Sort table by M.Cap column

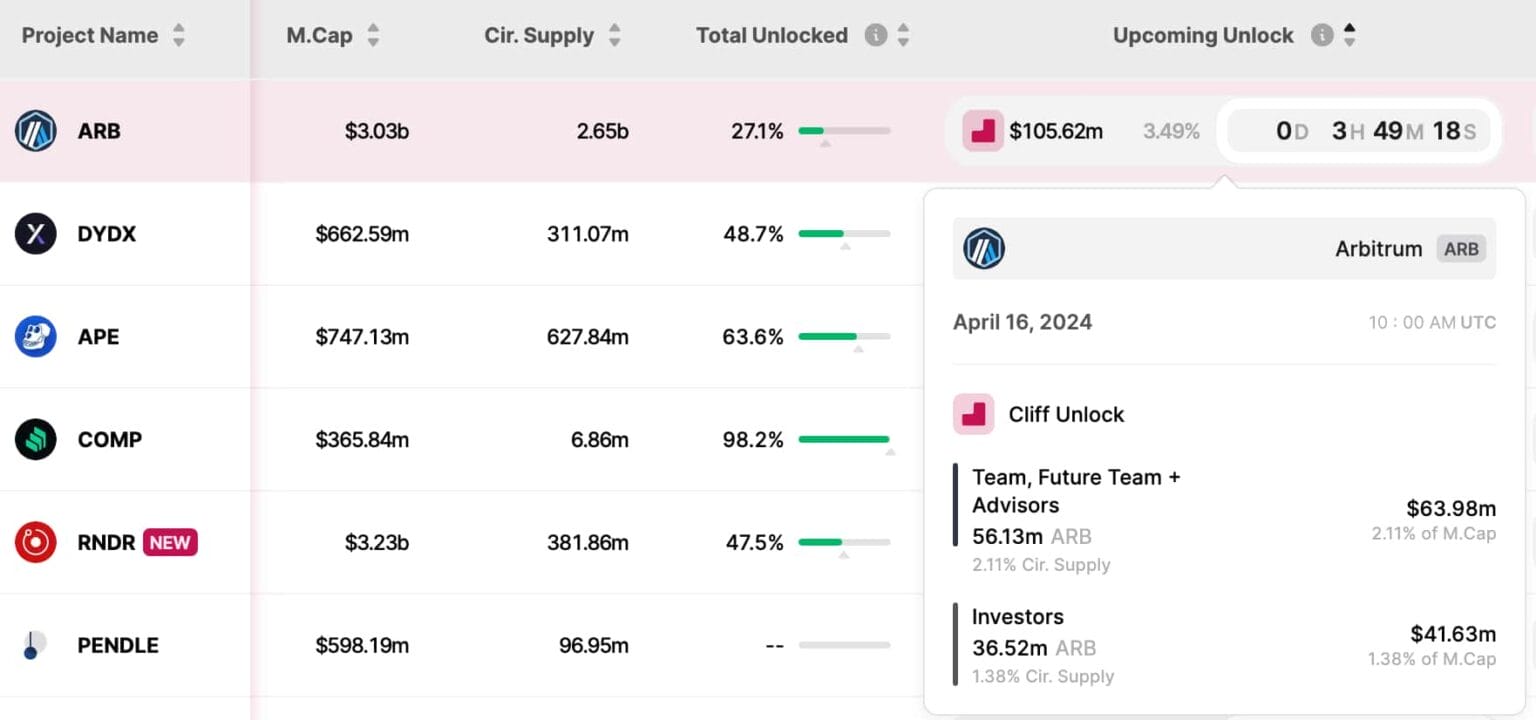(x=373, y=36)
